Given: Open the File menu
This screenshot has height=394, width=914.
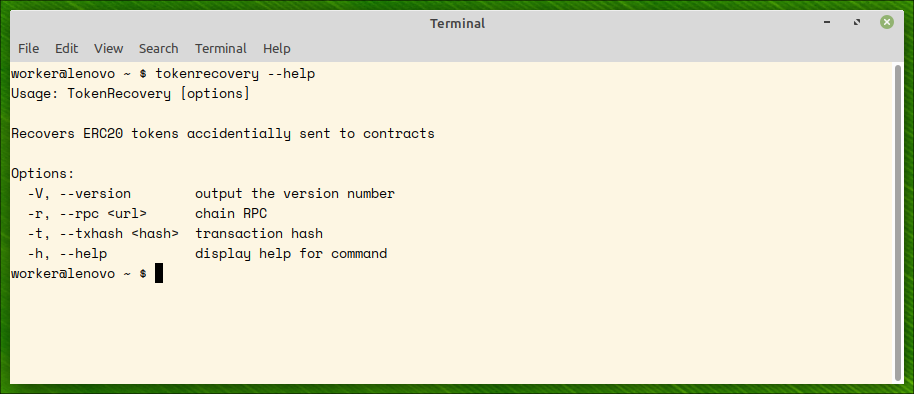Looking at the screenshot, I should pos(29,48).
